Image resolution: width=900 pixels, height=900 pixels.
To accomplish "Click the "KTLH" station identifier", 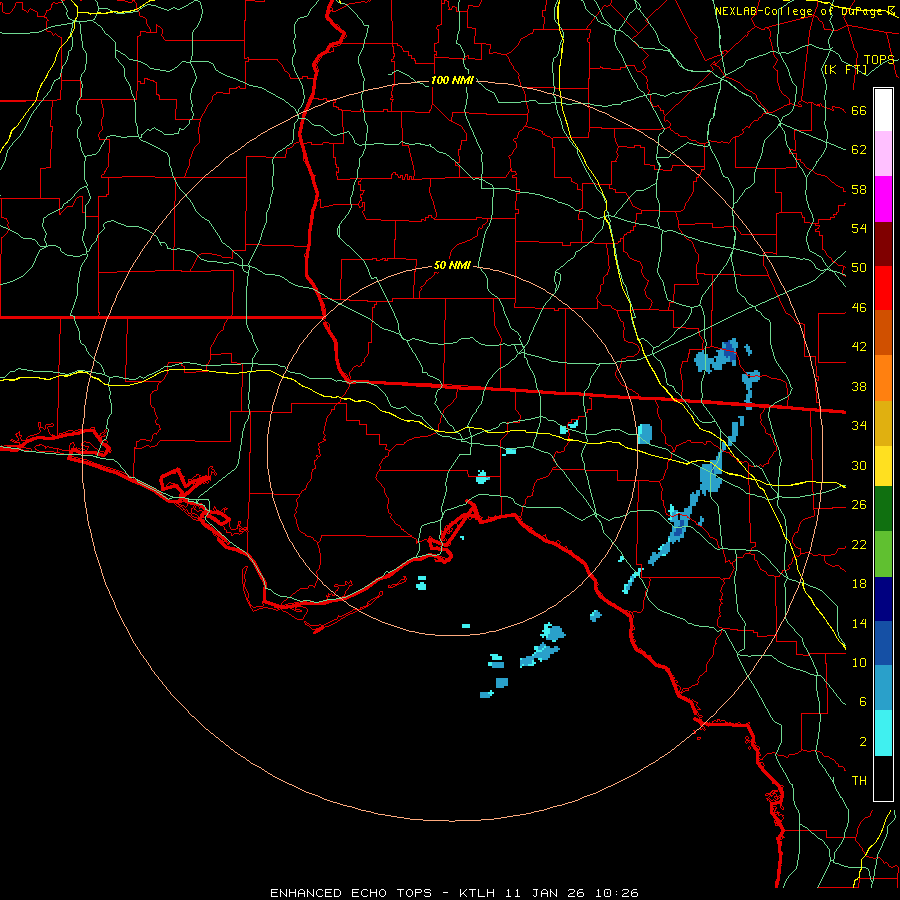I will tap(477, 893).
